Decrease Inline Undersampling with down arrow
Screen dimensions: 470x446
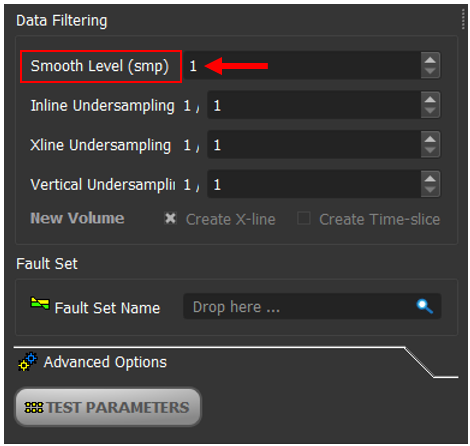(430, 111)
